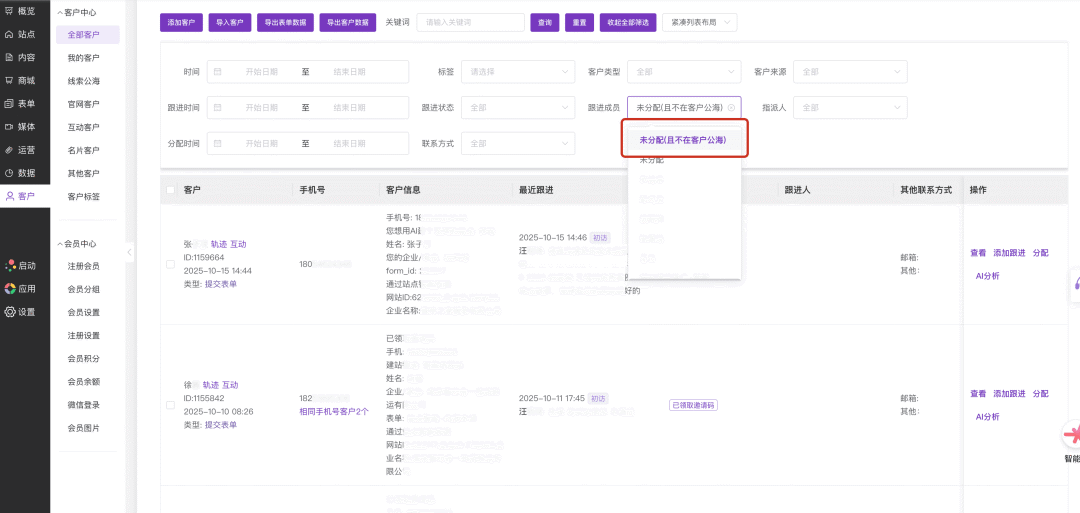Switch to 线索公海 in customer menu

click(x=84, y=81)
